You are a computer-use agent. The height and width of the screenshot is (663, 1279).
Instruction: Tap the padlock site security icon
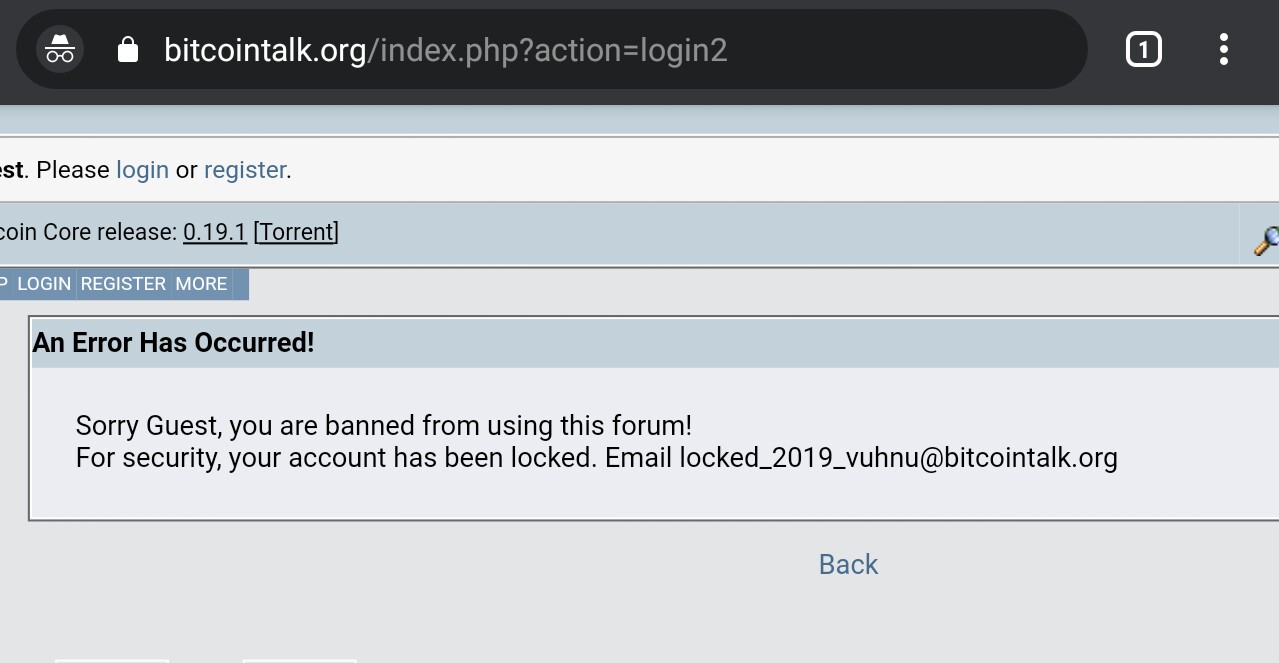coord(128,49)
